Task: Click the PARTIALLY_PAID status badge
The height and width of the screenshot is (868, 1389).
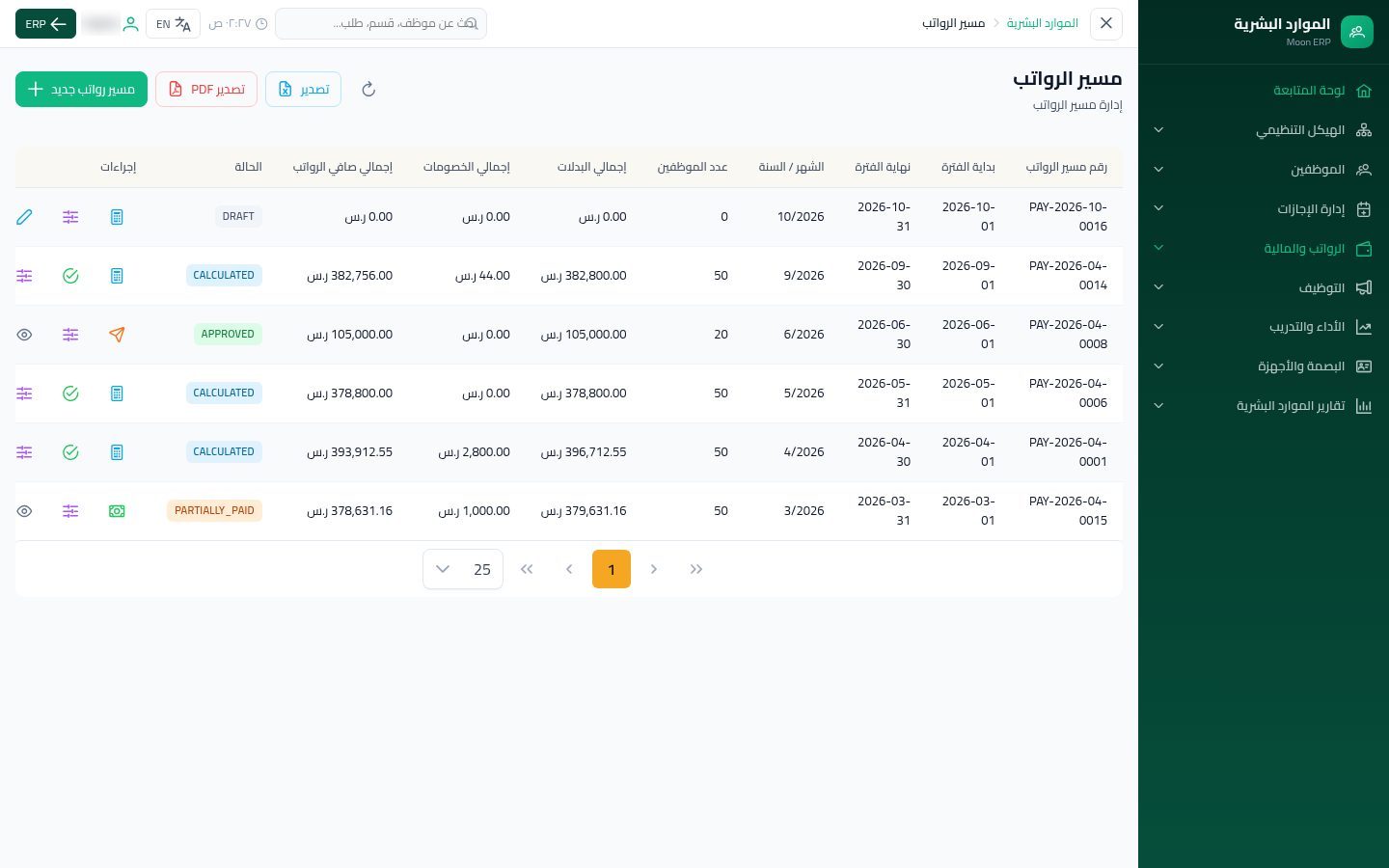Action: pos(214,510)
